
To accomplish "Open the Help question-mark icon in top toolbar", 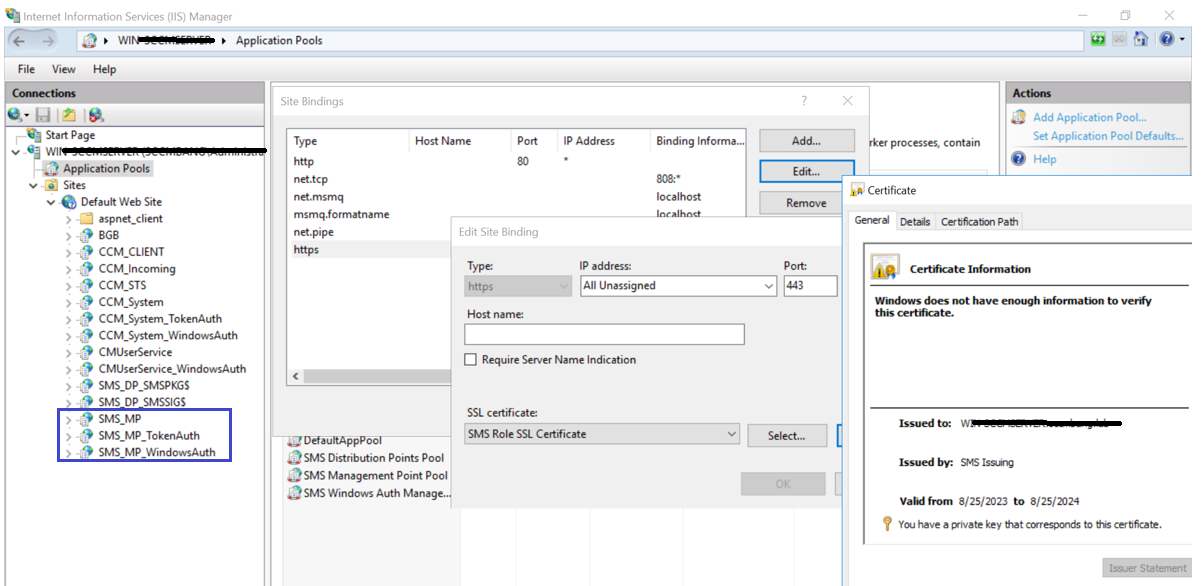I will click(1165, 40).
